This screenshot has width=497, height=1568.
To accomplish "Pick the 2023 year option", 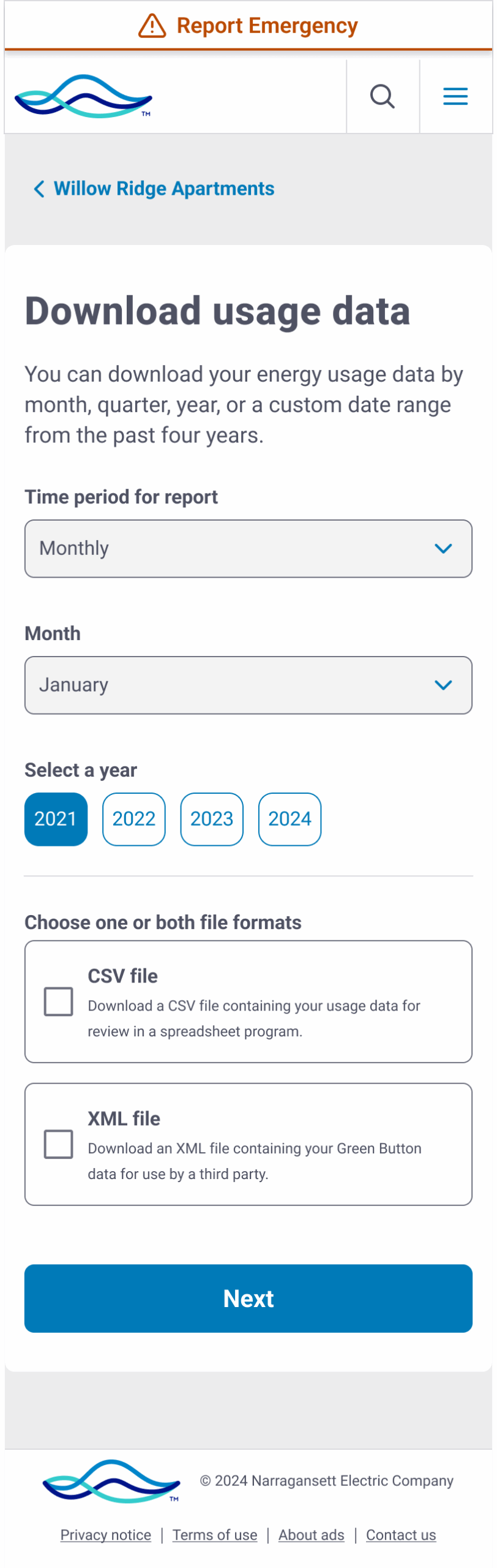I will coord(212,819).
